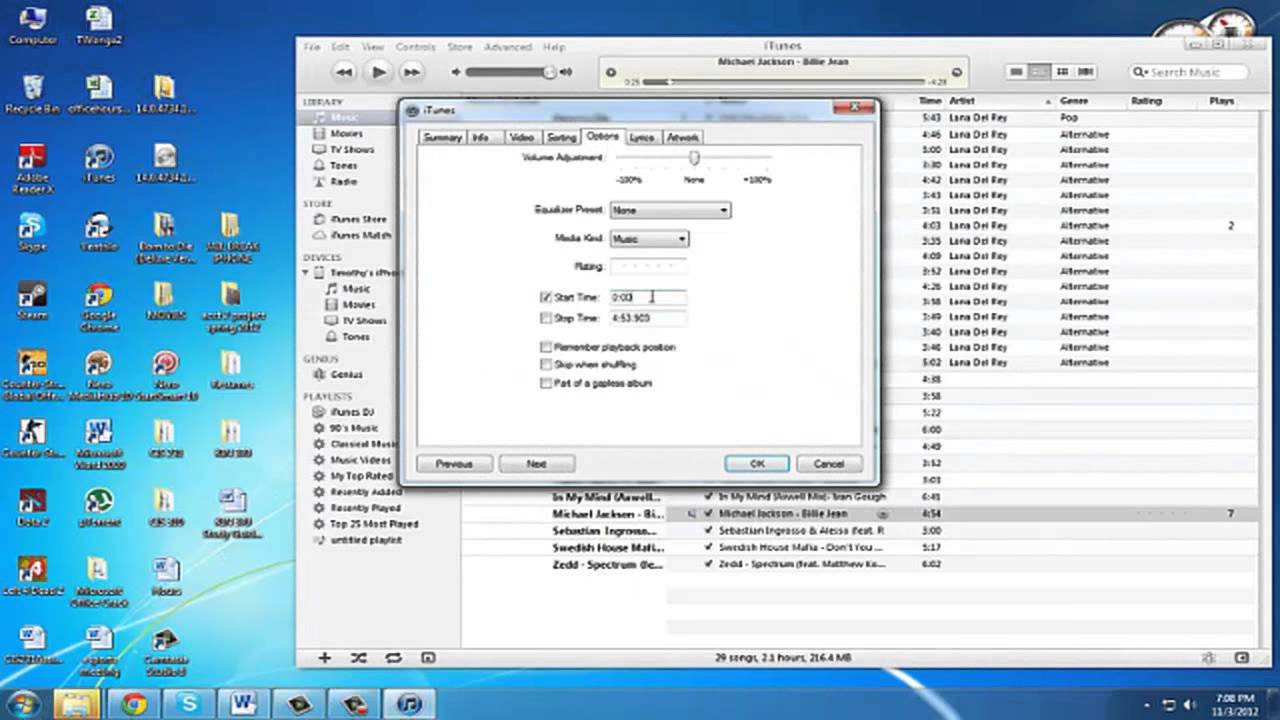This screenshot has width=1280, height=720.
Task: Click the Skype icon in the taskbar
Action: pos(188,704)
